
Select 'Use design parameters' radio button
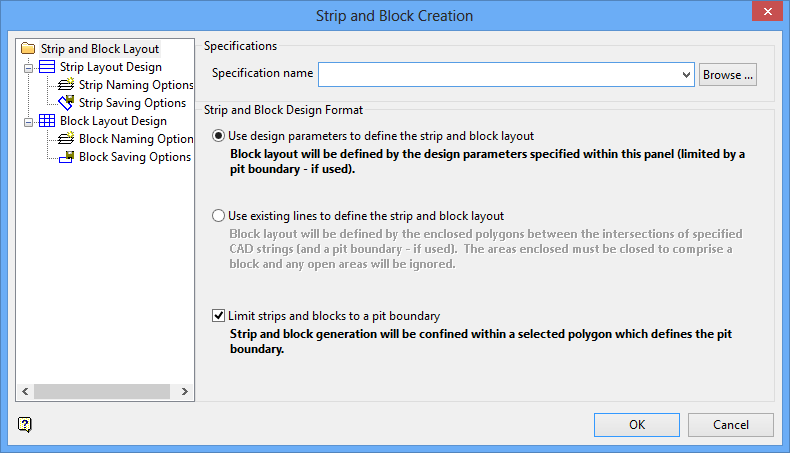pyautogui.click(x=219, y=135)
